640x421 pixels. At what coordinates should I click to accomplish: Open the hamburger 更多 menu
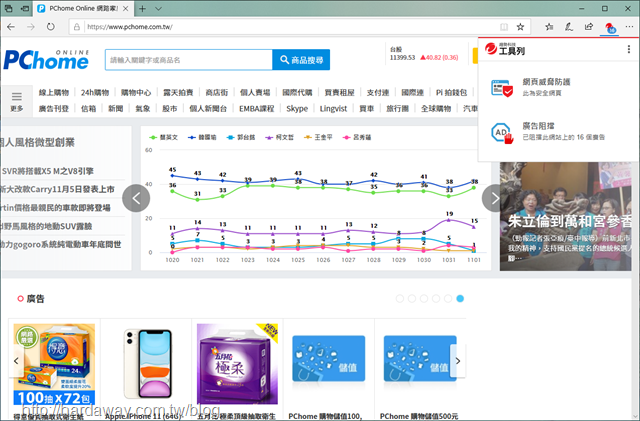tap(17, 101)
